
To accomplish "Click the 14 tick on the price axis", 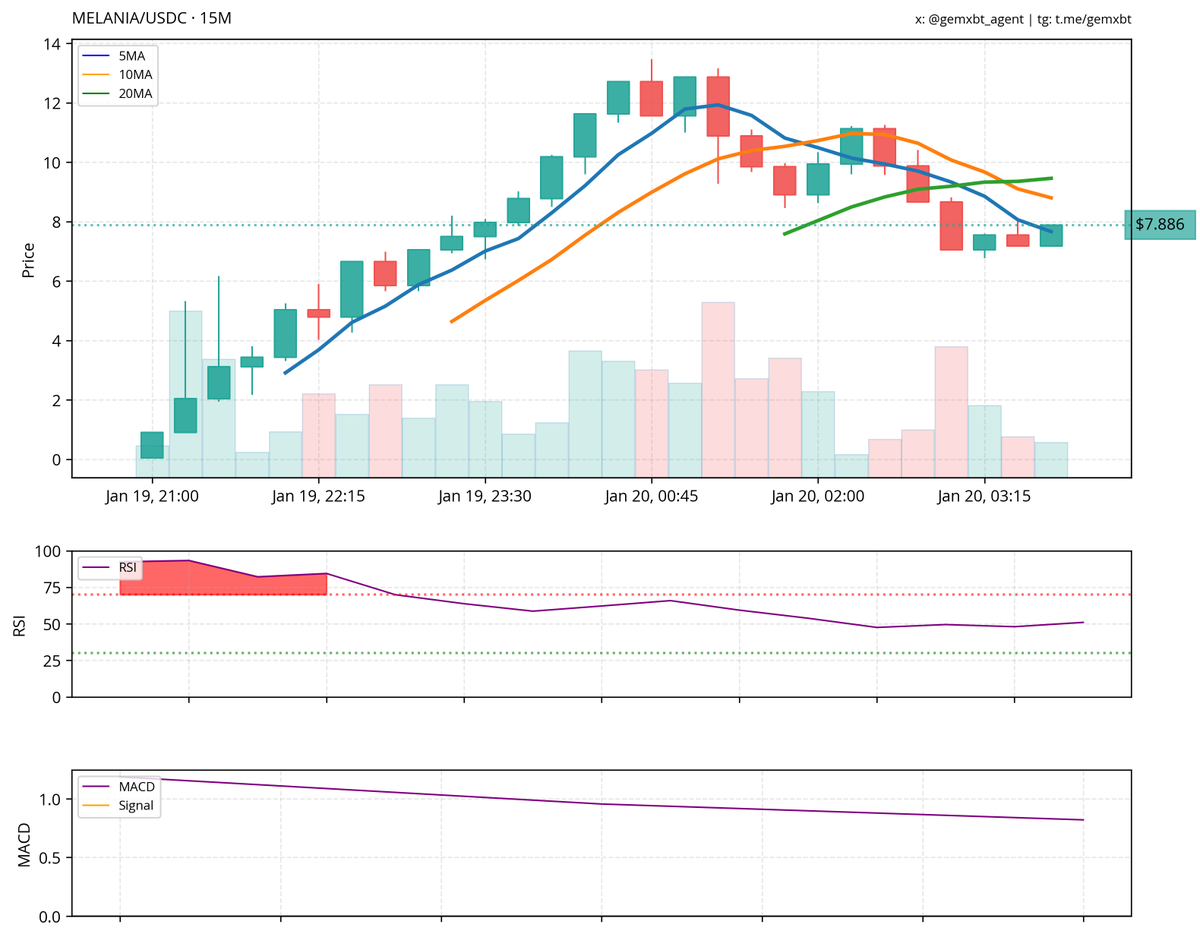I will click(x=51, y=44).
